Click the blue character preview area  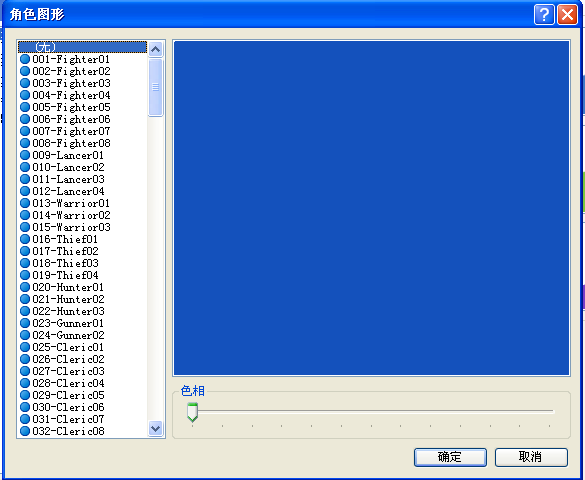372,208
